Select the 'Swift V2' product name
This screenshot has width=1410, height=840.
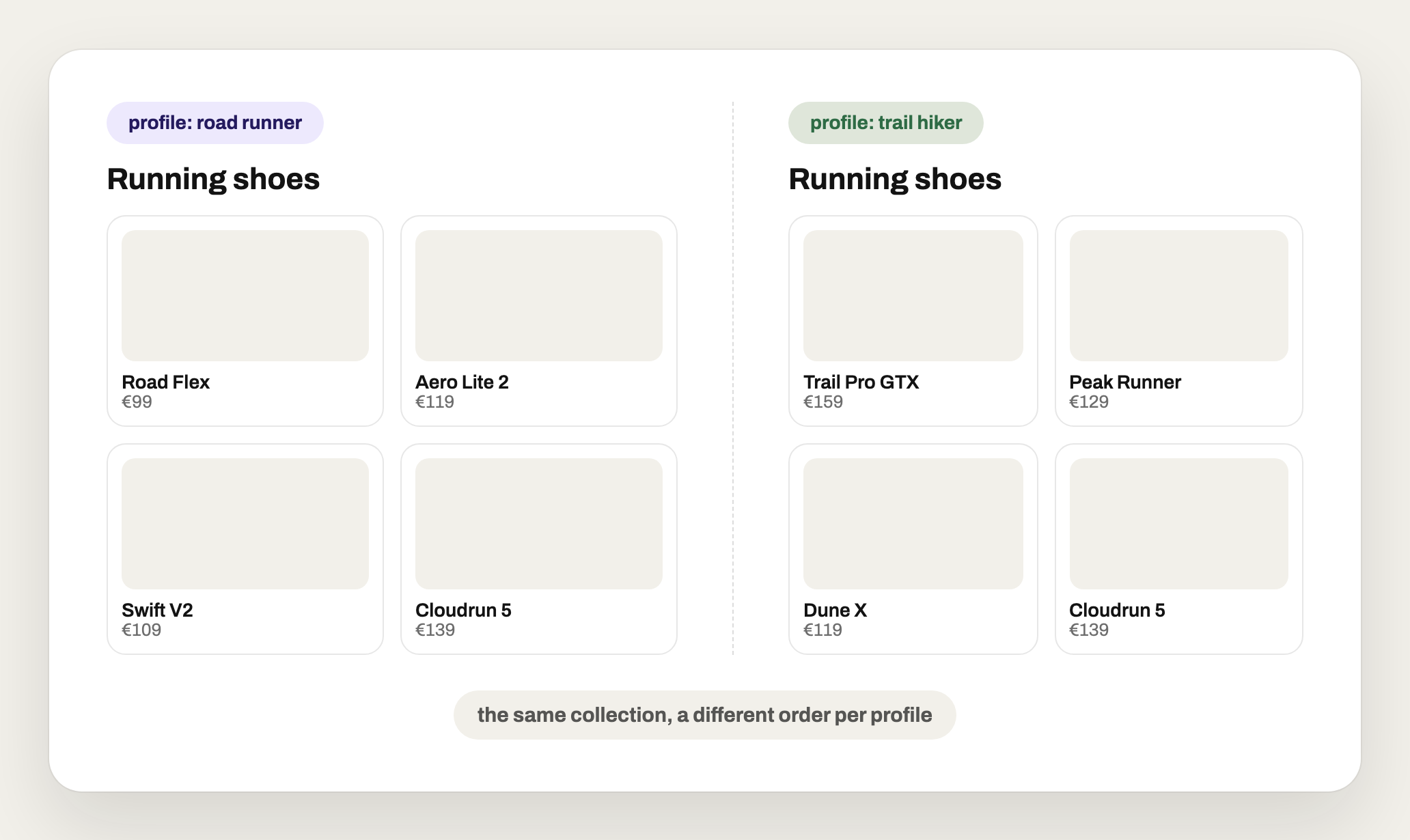point(157,610)
